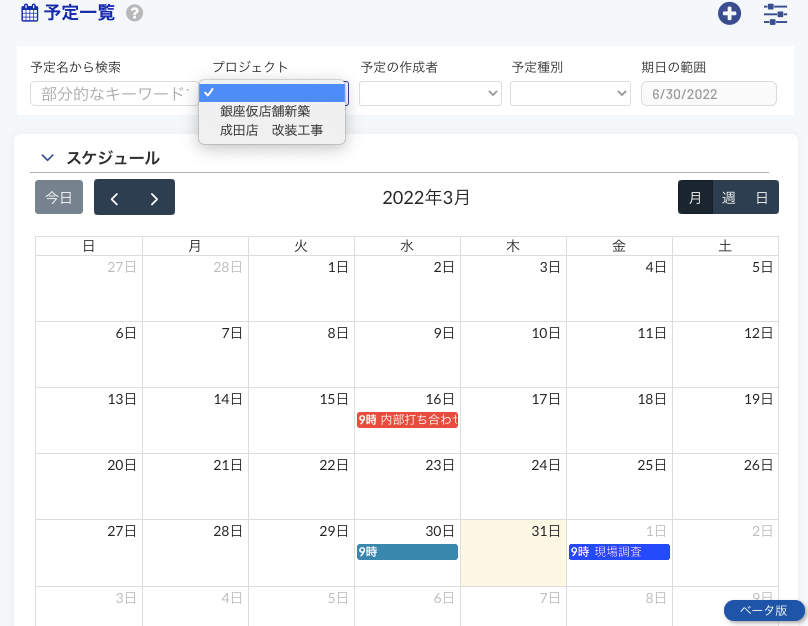Select 銀座仮店舗新築 from project list
This screenshot has height=626, width=808.
click(265, 111)
